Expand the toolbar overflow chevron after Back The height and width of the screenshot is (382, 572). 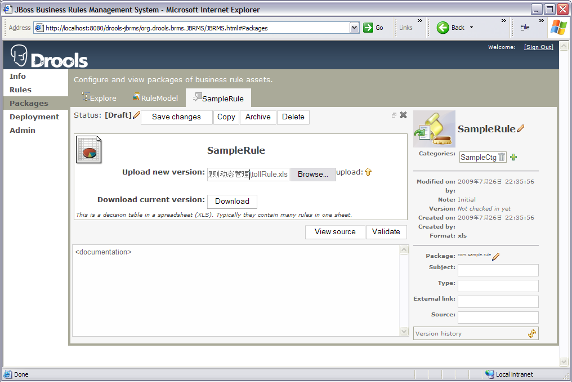pos(504,21)
